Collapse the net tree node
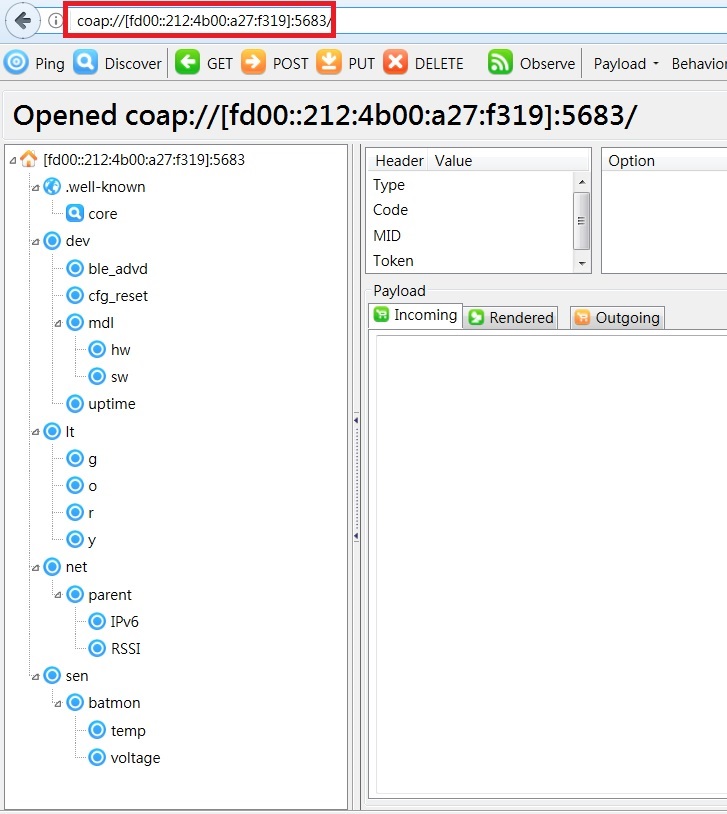 click(x=35, y=568)
